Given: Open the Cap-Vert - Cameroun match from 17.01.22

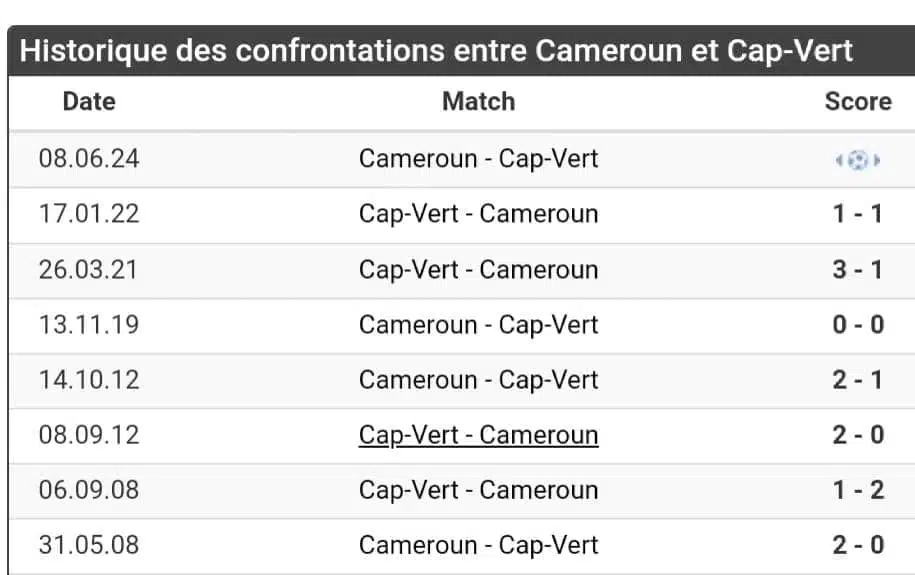Looking at the screenshot, I should tap(479, 214).
